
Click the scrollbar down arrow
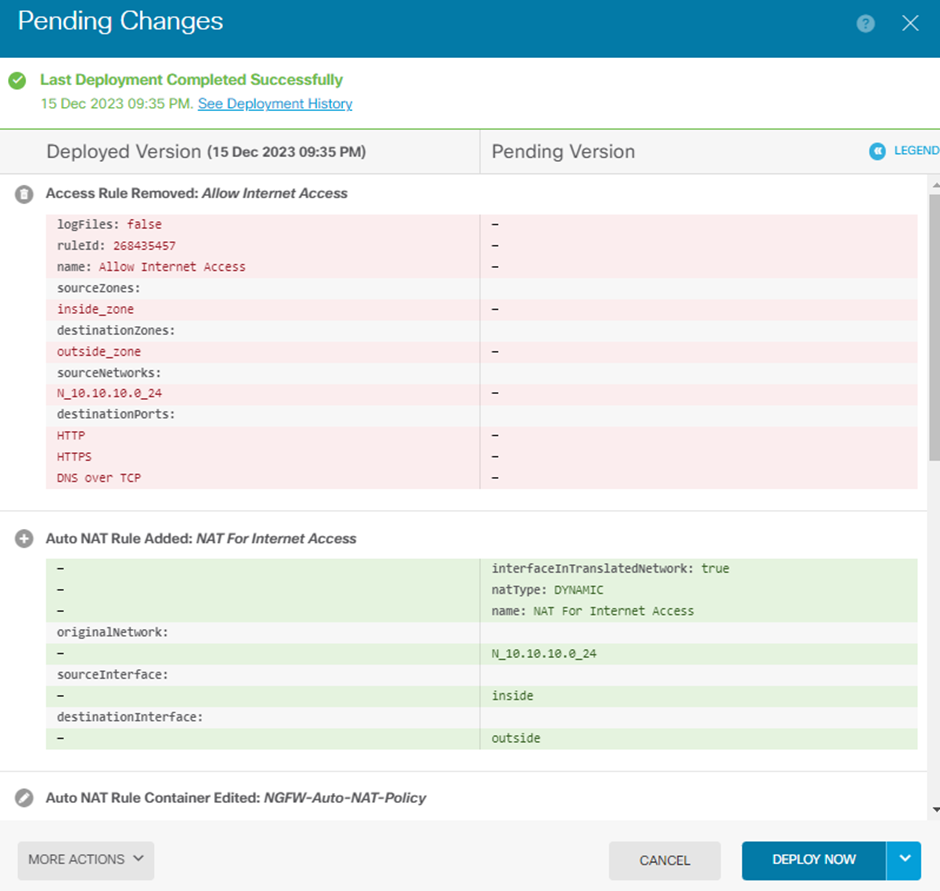point(935,810)
